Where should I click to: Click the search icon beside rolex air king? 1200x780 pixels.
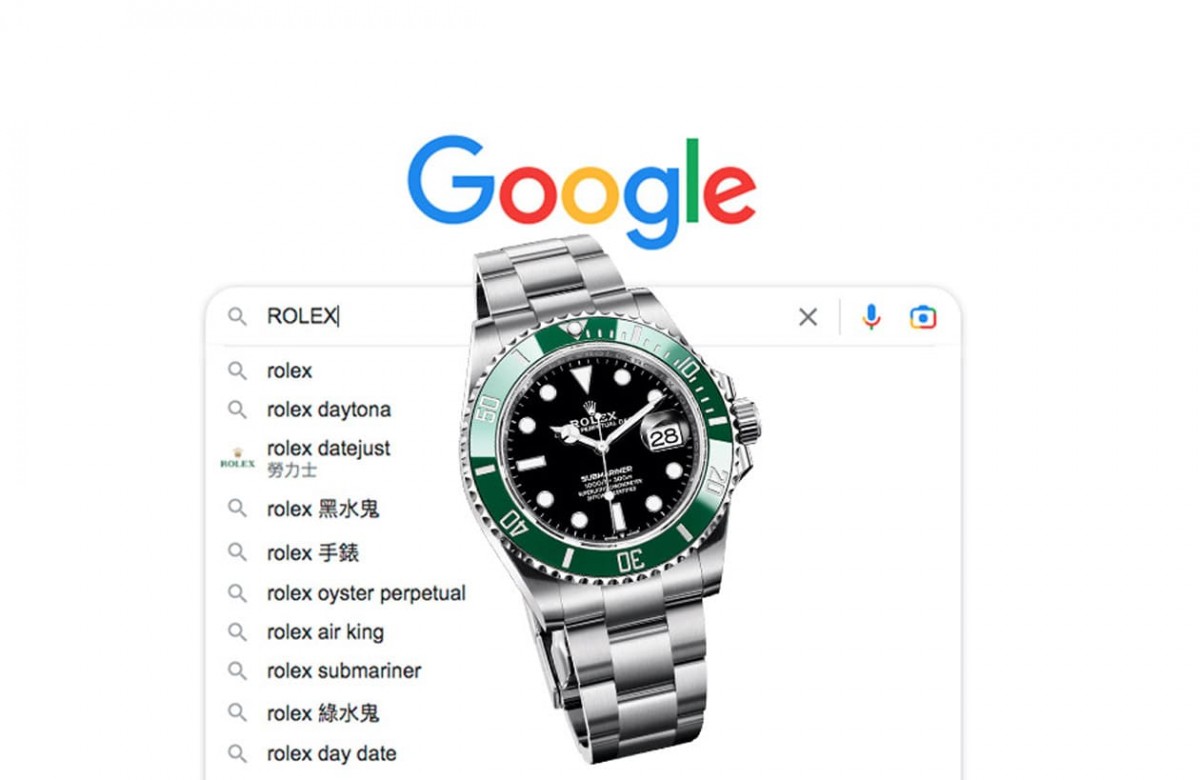click(237, 632)
